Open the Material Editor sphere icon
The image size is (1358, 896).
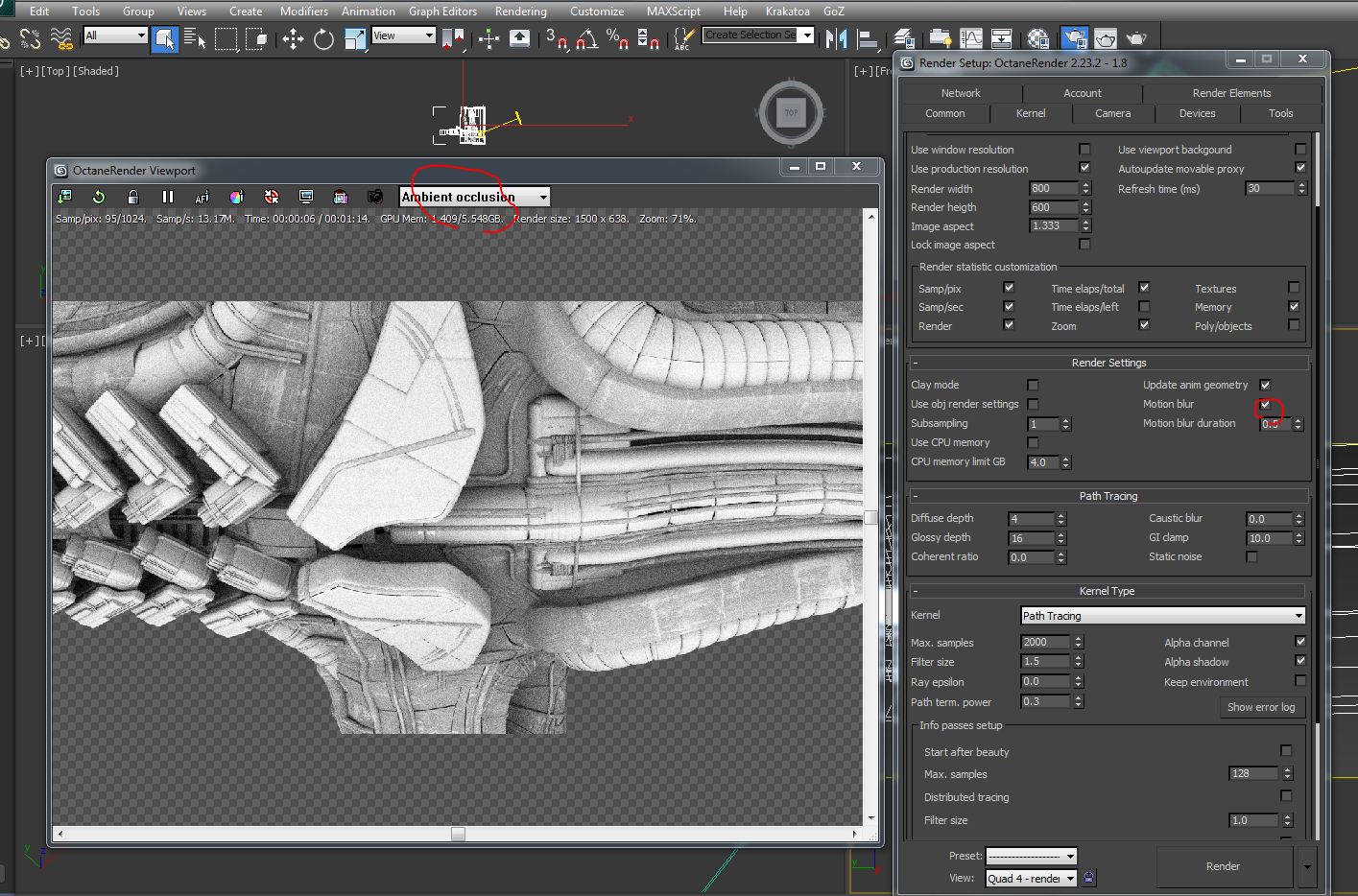(x=1038, y=38)
